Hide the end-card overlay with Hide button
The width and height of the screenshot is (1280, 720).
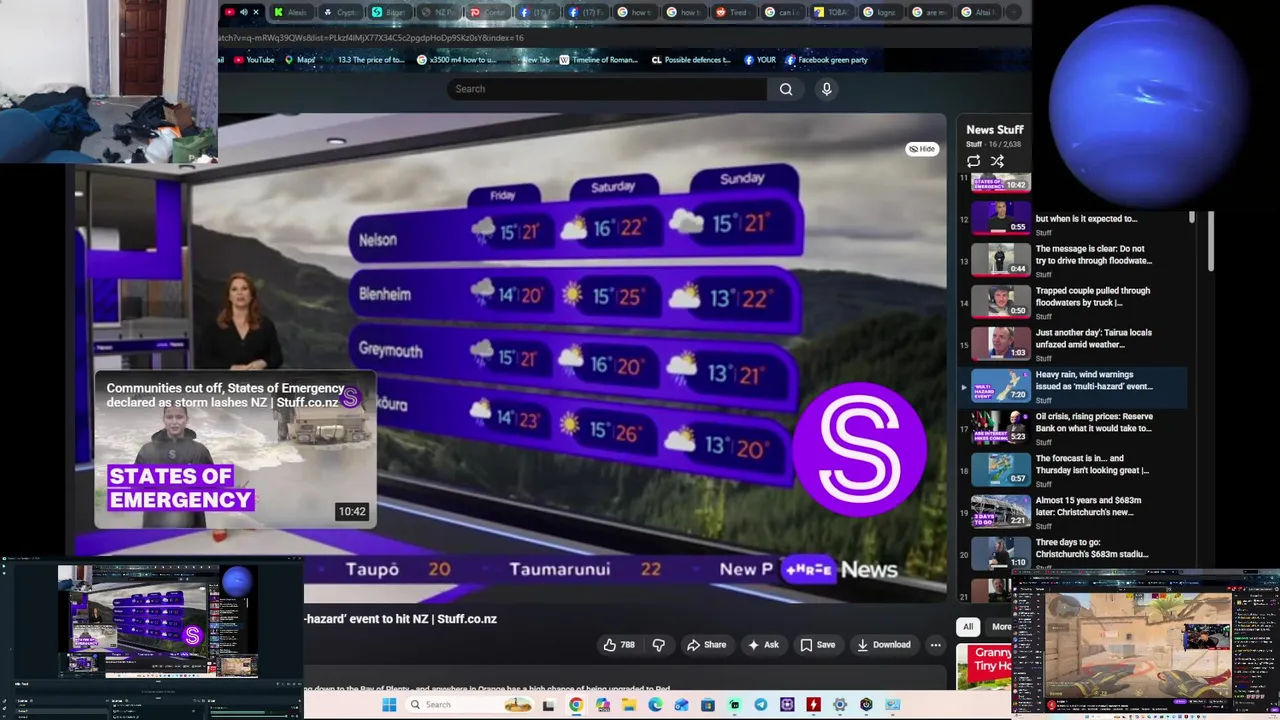[x=922, y=149]
